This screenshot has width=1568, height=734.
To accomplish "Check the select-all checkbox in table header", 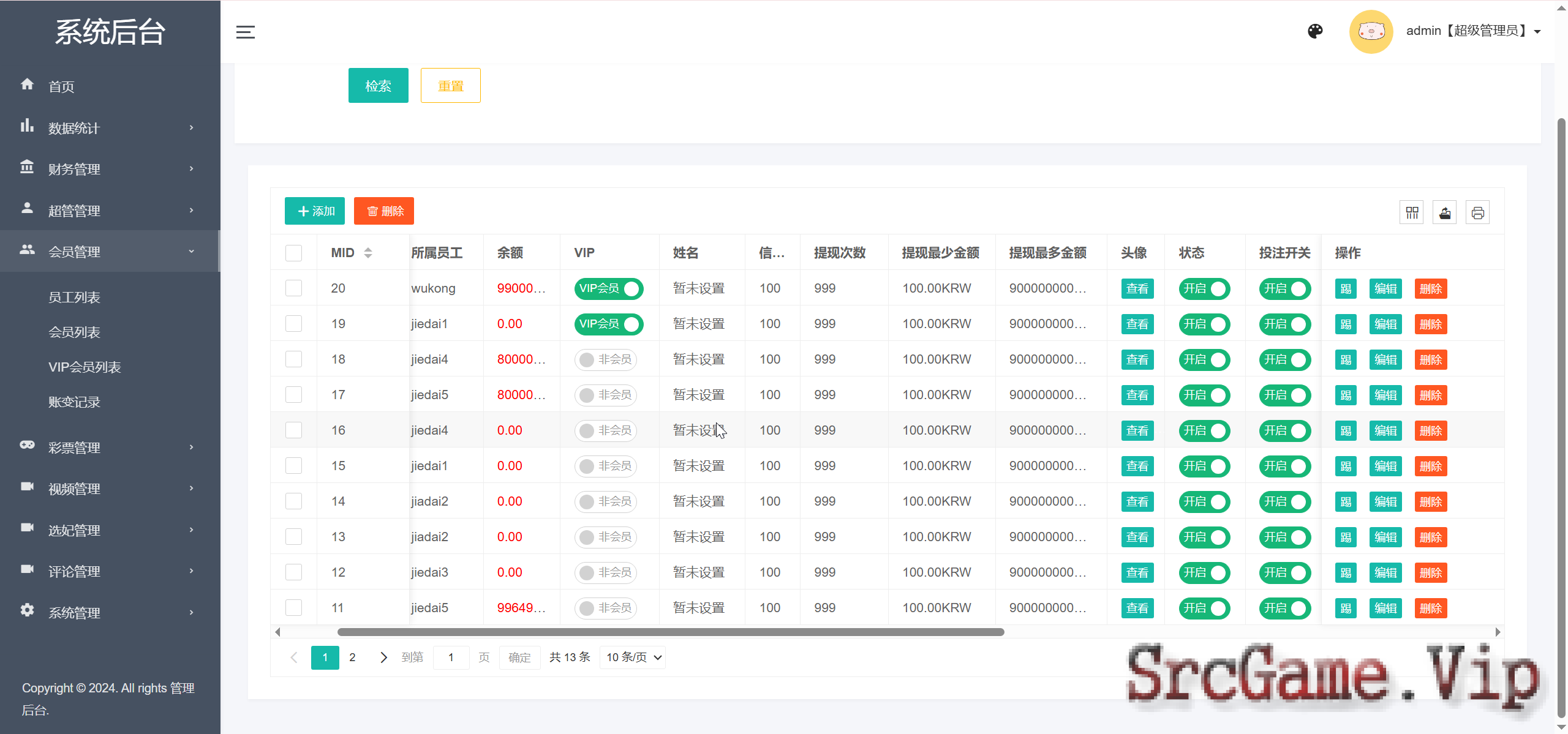I will tap(294, 253).
